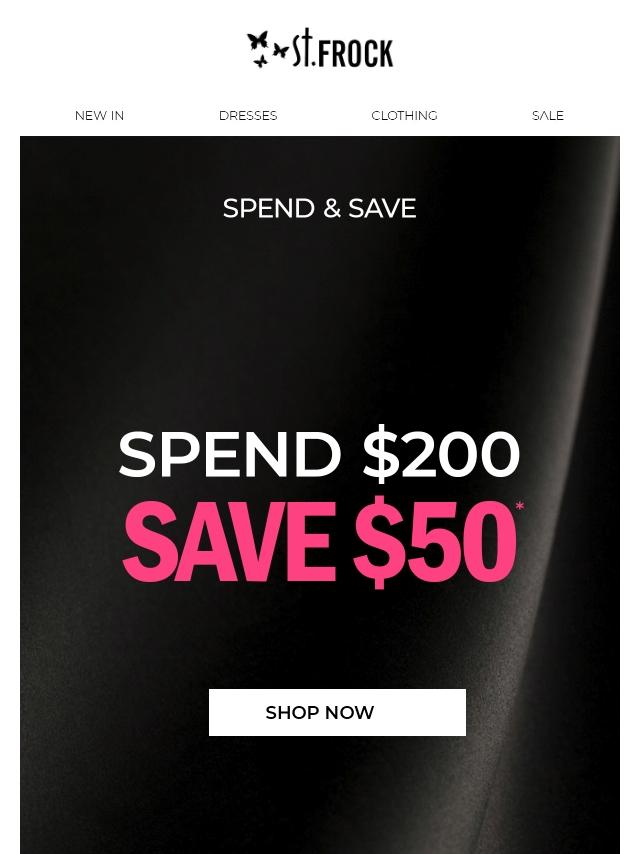Click the pink asterisk after SAVE $50
640x854 pixels.
pos(519,508)
